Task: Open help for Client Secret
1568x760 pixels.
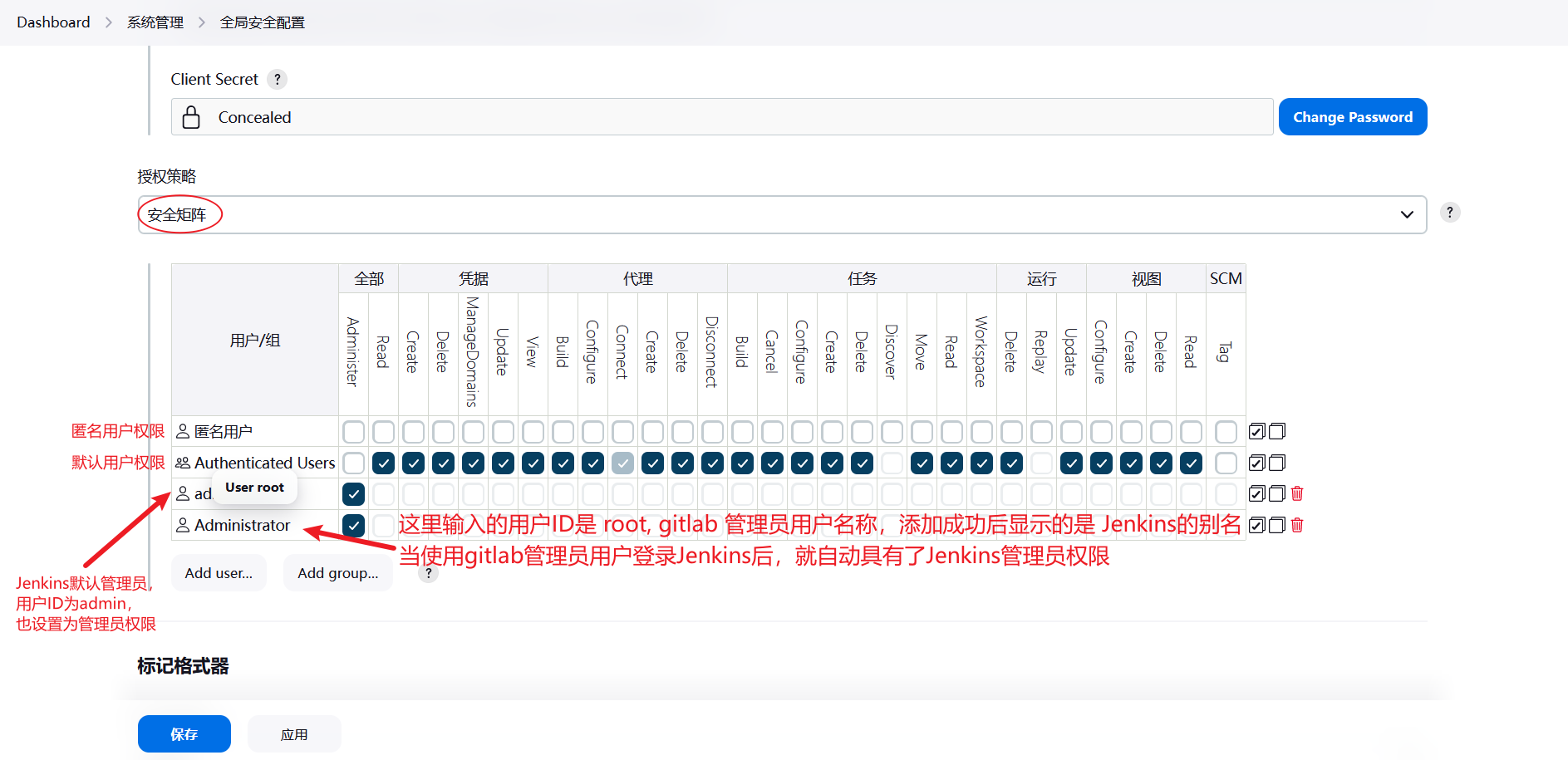Action: (x=278, y=79)
